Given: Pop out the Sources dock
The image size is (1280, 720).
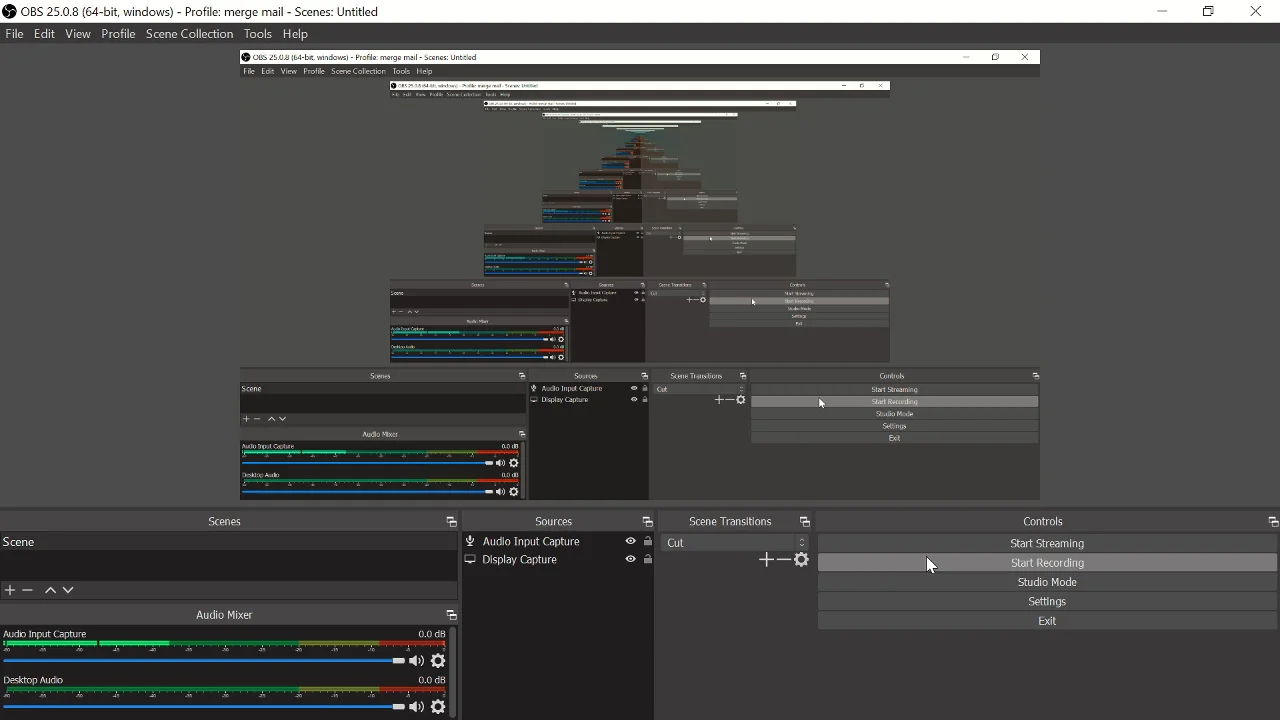Looking at the screenshot, I should click(x=647, y=522).
